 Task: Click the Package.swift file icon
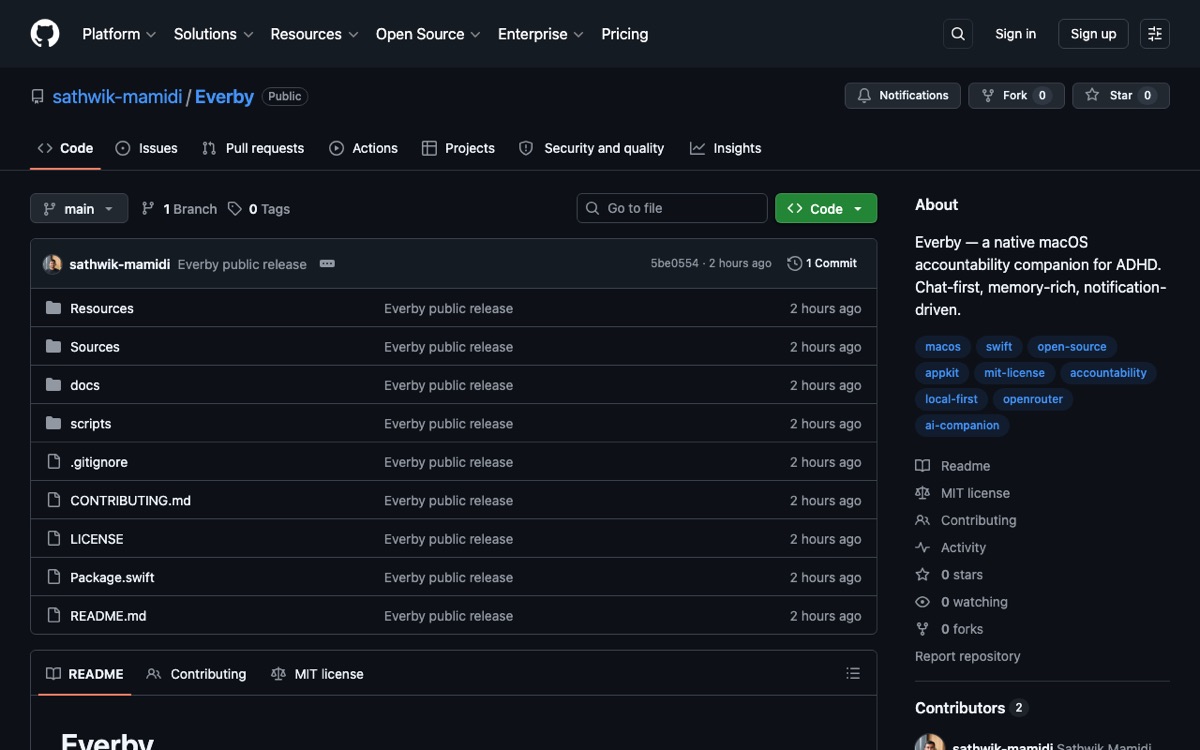coord(54,578)
